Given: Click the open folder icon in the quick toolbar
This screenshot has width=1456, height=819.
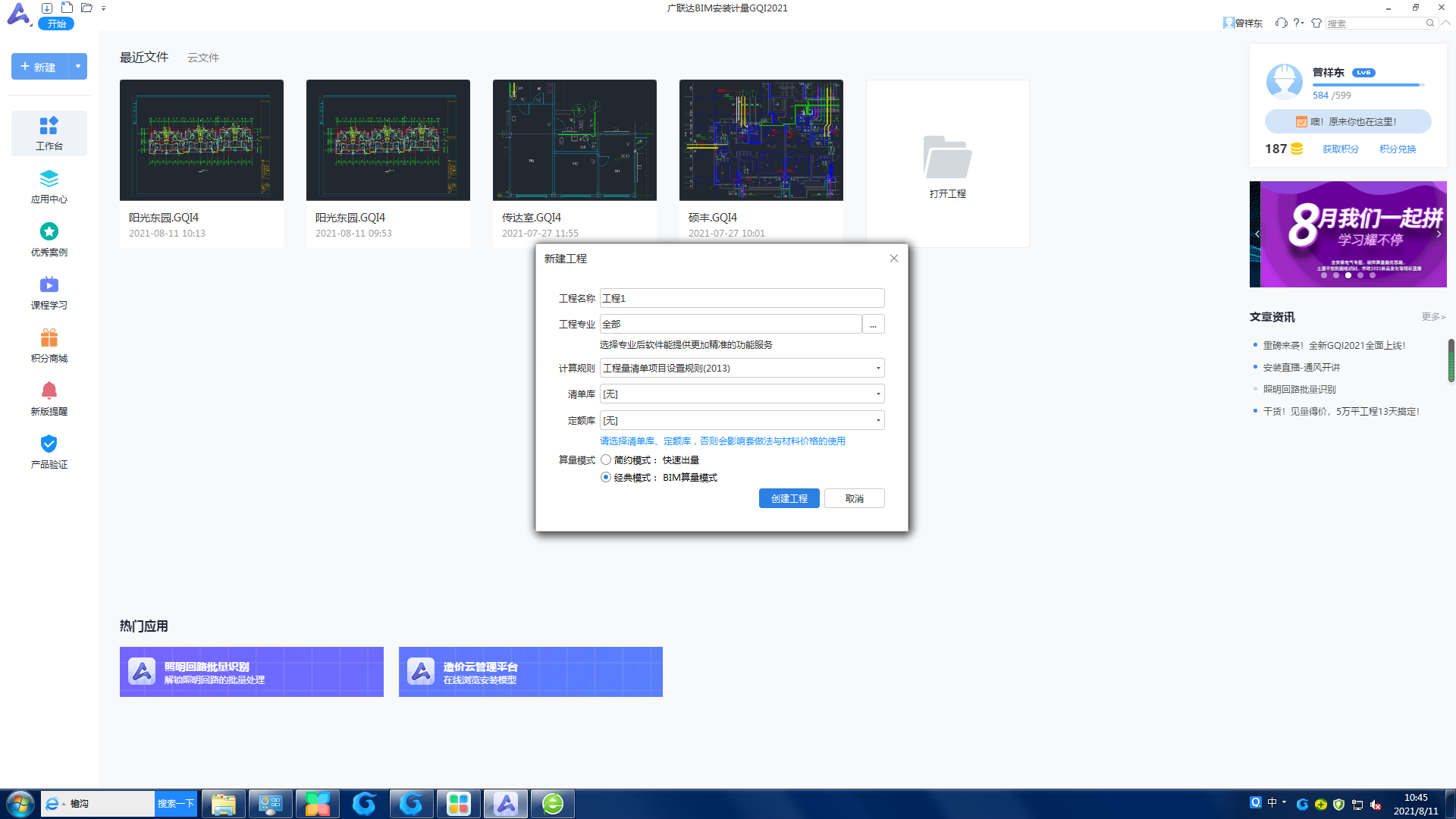Looking at the screenshot, I should pos(86,8).
